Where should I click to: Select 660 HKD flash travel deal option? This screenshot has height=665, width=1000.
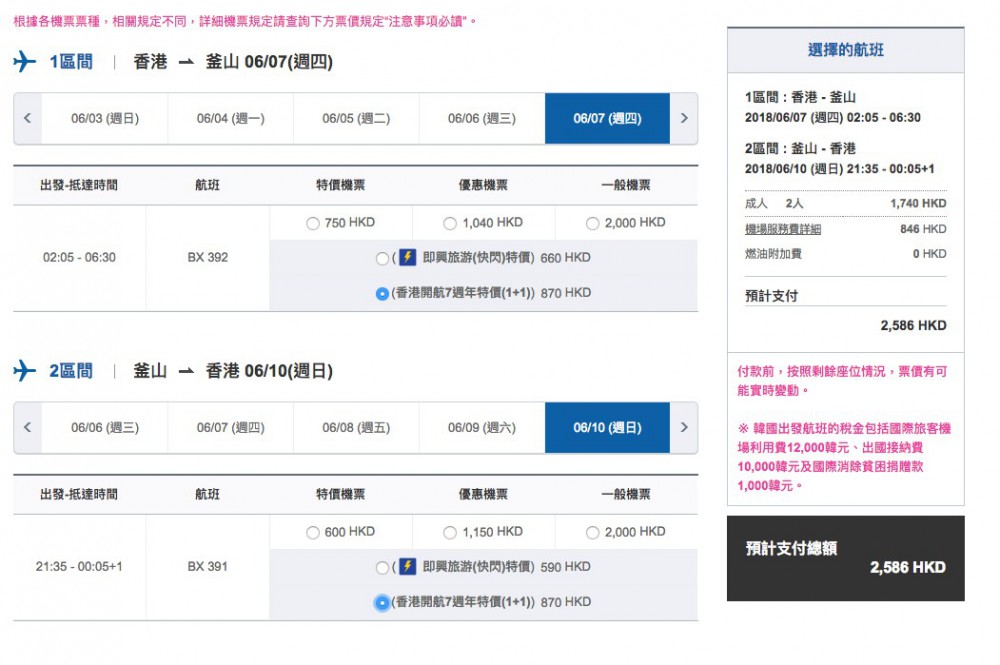point(382,259)
